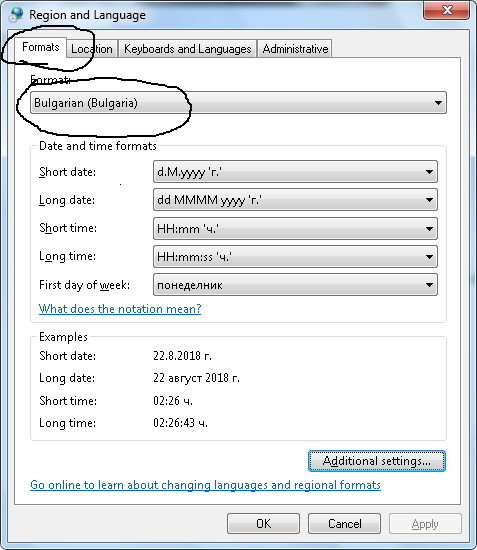This screenshot has height=550, width=477.
Task: Click the 'Examples' group label
Action: pos(63,337)
